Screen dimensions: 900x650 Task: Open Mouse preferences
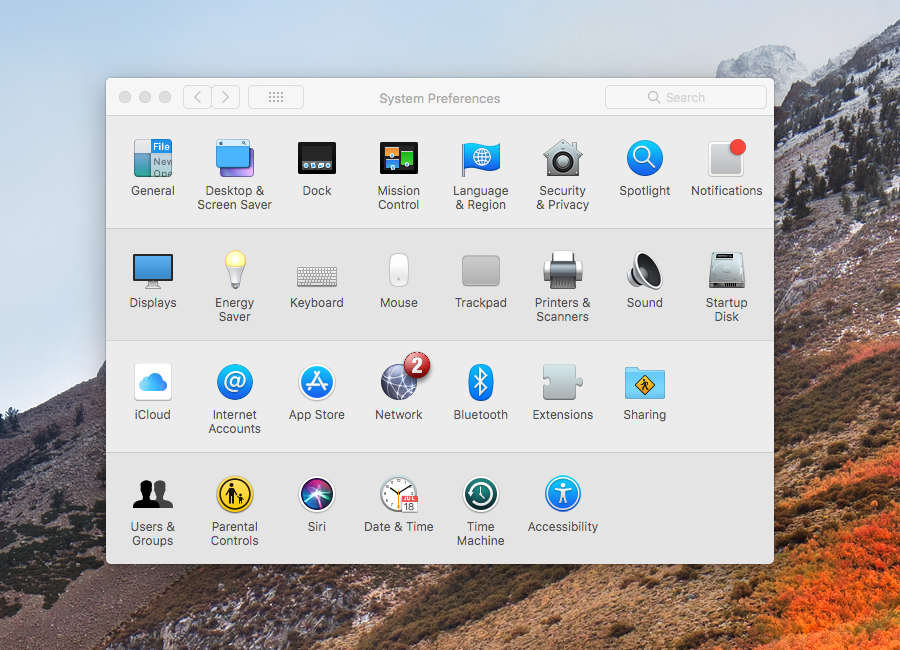[x=399, y=270]
